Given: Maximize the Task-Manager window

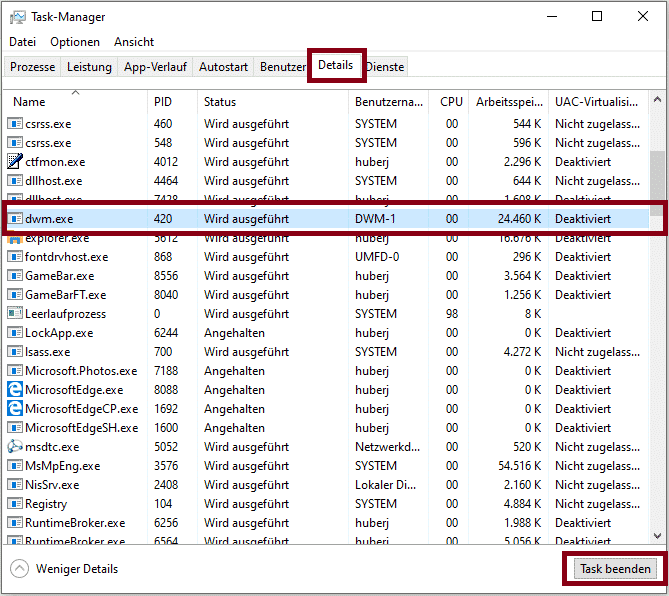Looking at the screenshot, I should 597,17.
